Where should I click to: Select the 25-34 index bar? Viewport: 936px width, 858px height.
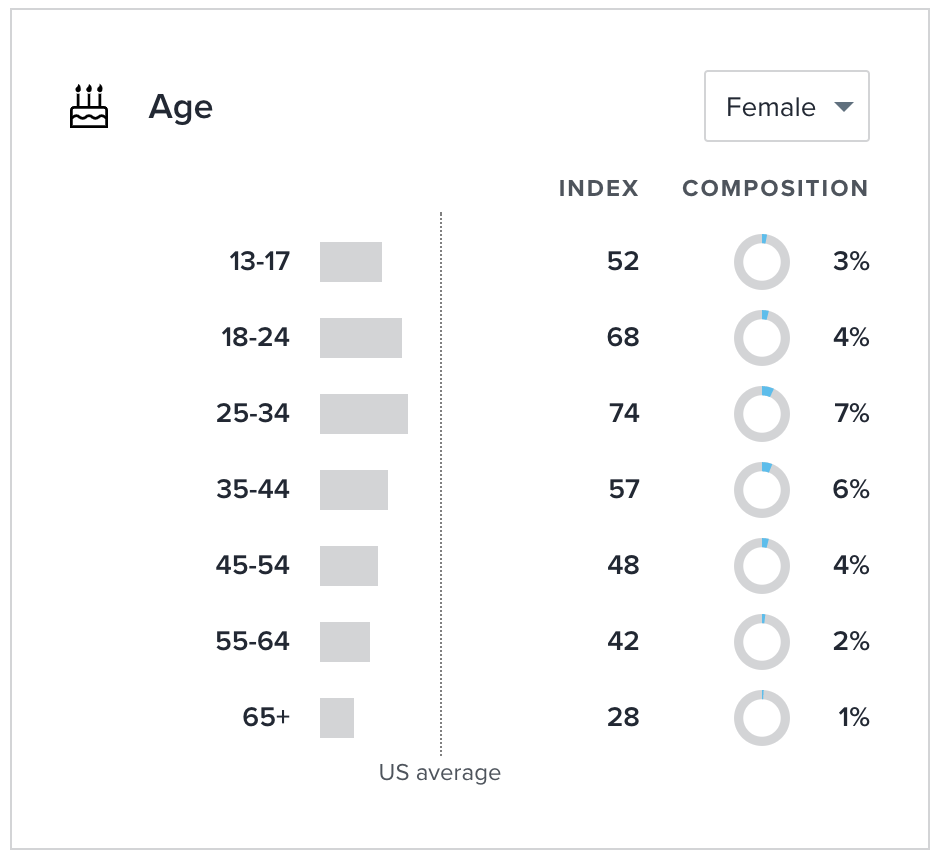364,414
